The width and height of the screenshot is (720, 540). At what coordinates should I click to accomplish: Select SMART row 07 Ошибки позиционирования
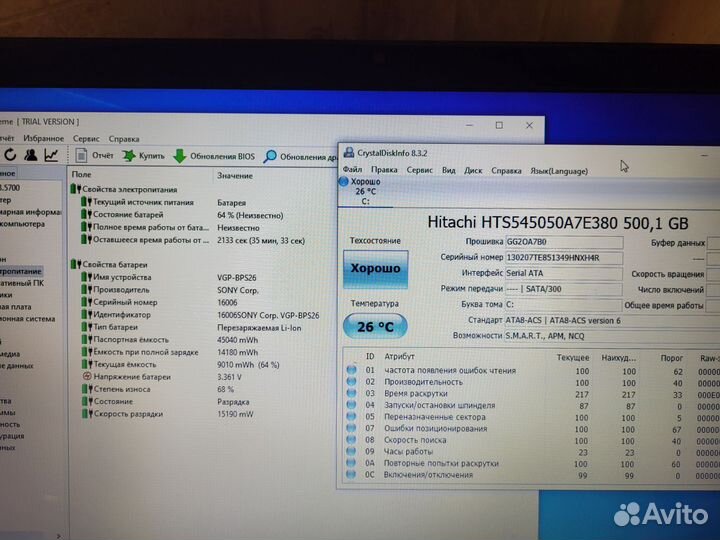tap(533, 429)
